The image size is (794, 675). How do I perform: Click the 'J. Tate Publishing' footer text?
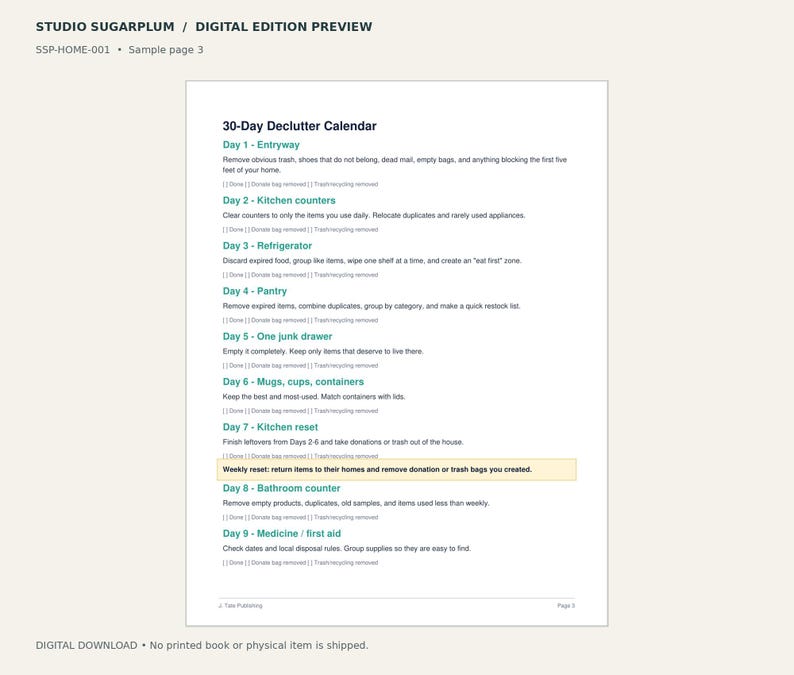(241, 606)
